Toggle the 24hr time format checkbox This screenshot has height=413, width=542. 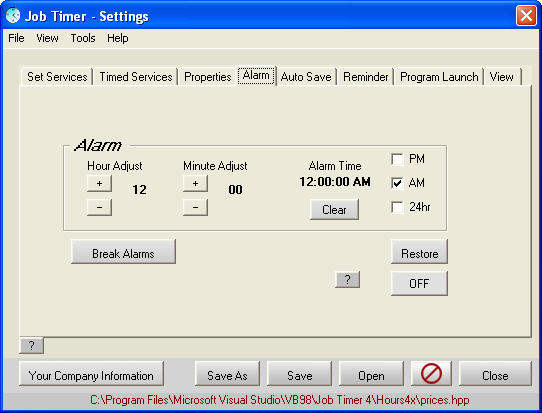397,207
